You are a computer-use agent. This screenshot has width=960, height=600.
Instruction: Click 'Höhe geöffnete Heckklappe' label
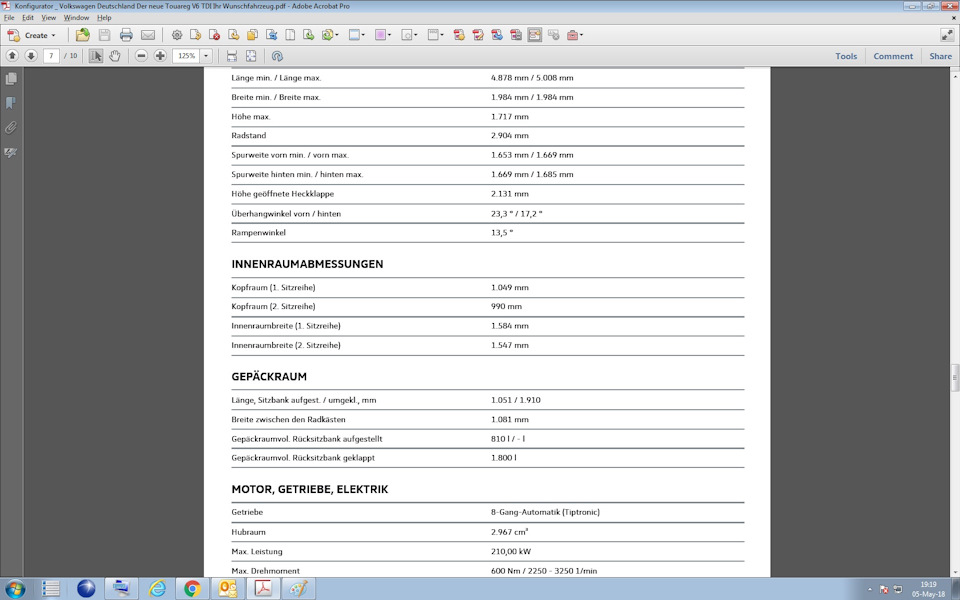pos(282,193)
